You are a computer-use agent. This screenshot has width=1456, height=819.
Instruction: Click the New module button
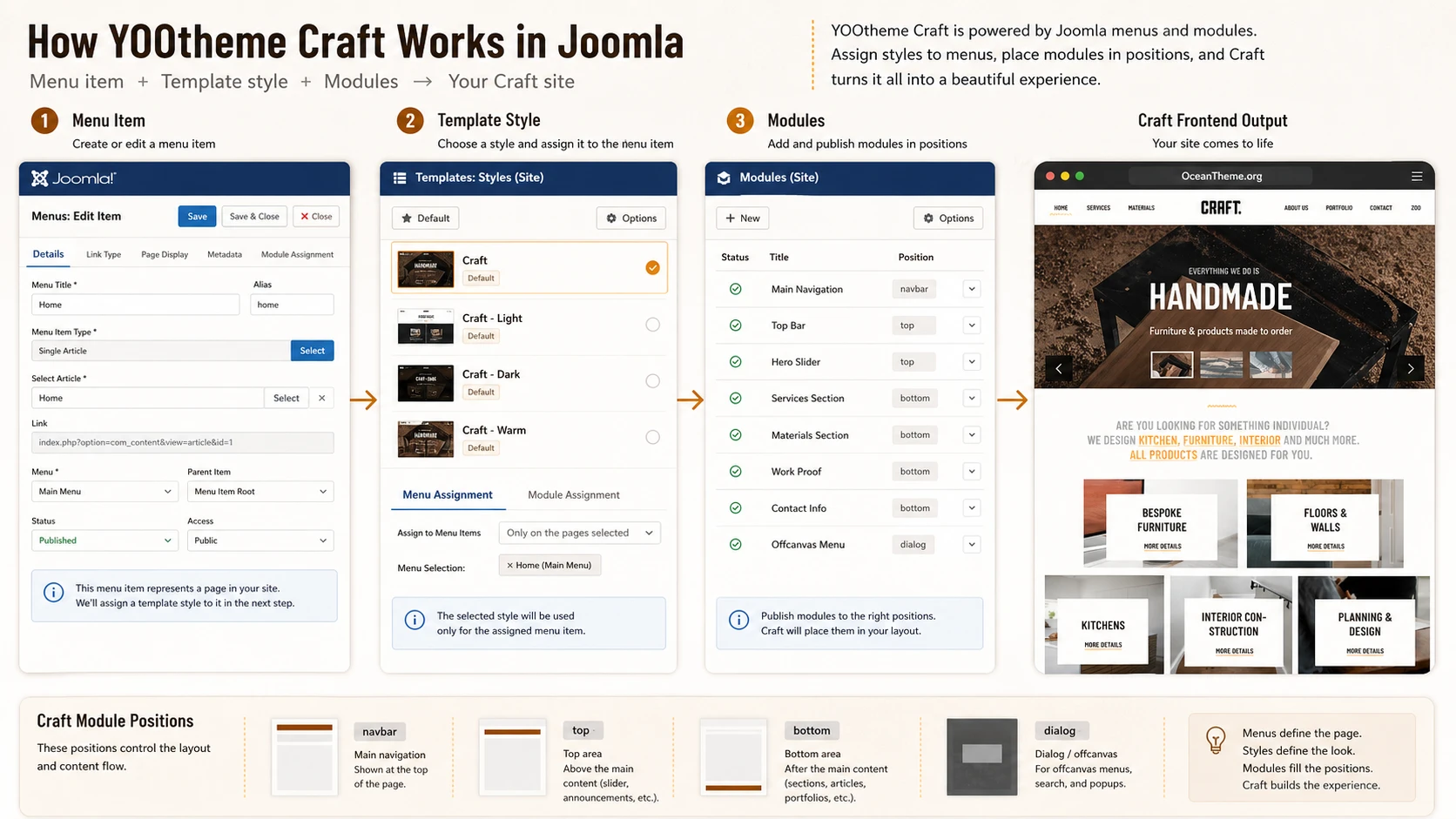tap(742, 218)
